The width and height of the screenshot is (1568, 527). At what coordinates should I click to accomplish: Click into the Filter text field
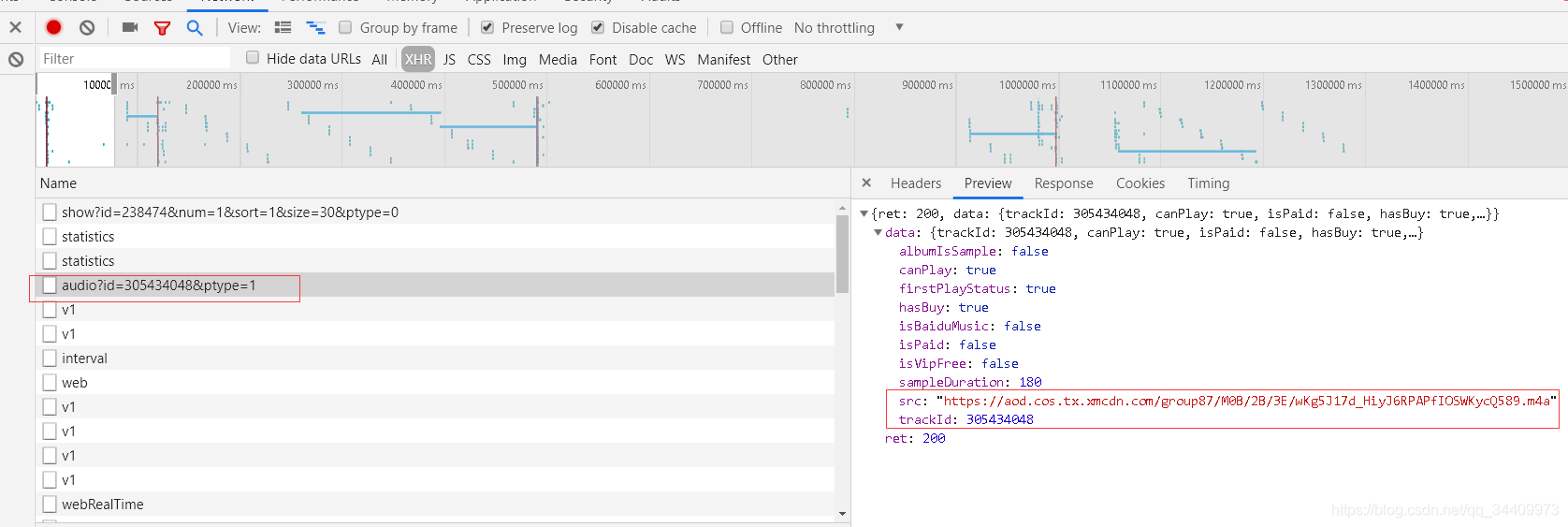134,58
